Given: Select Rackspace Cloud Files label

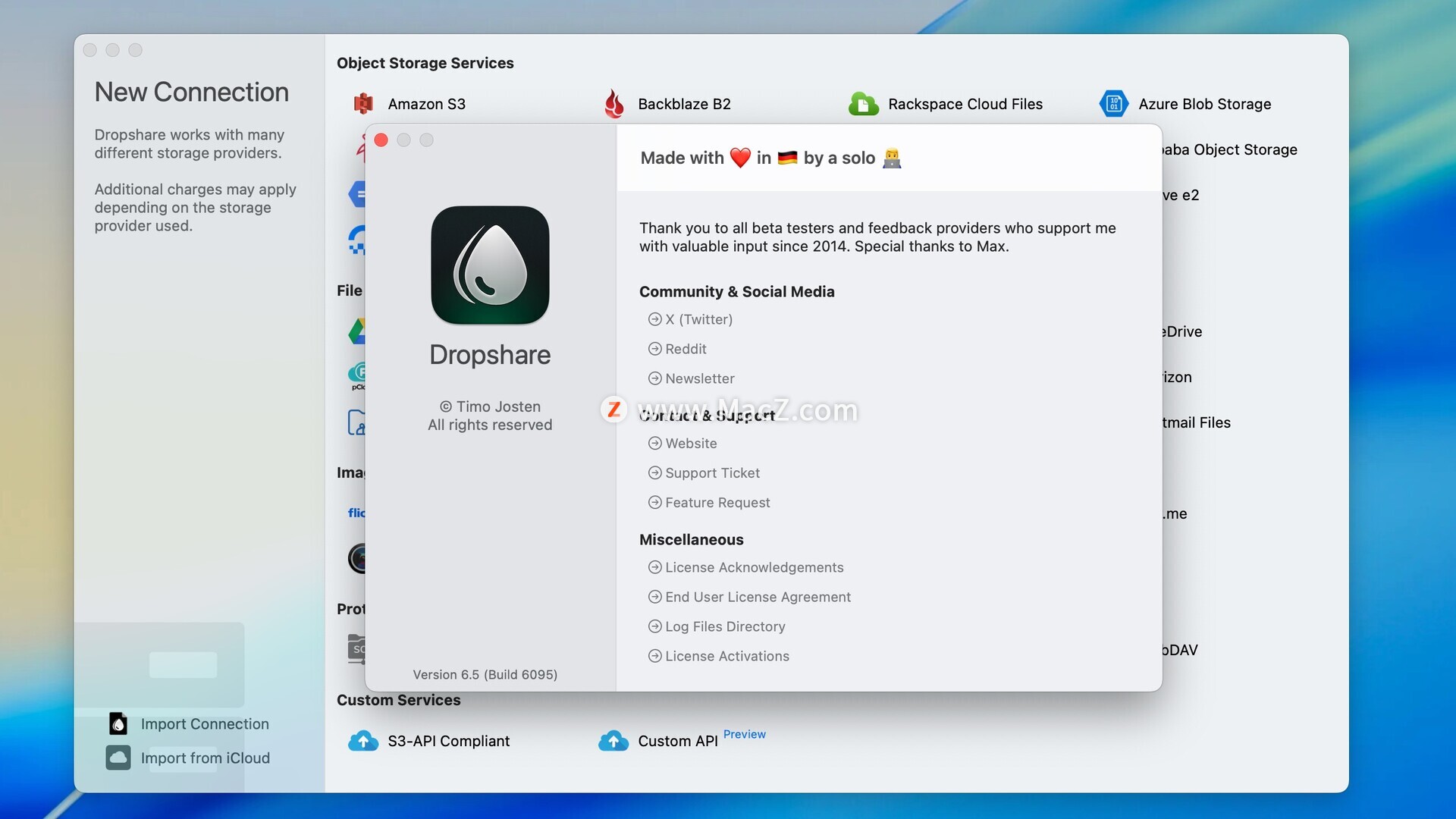Looking at the screenshot, I should 965,104.
